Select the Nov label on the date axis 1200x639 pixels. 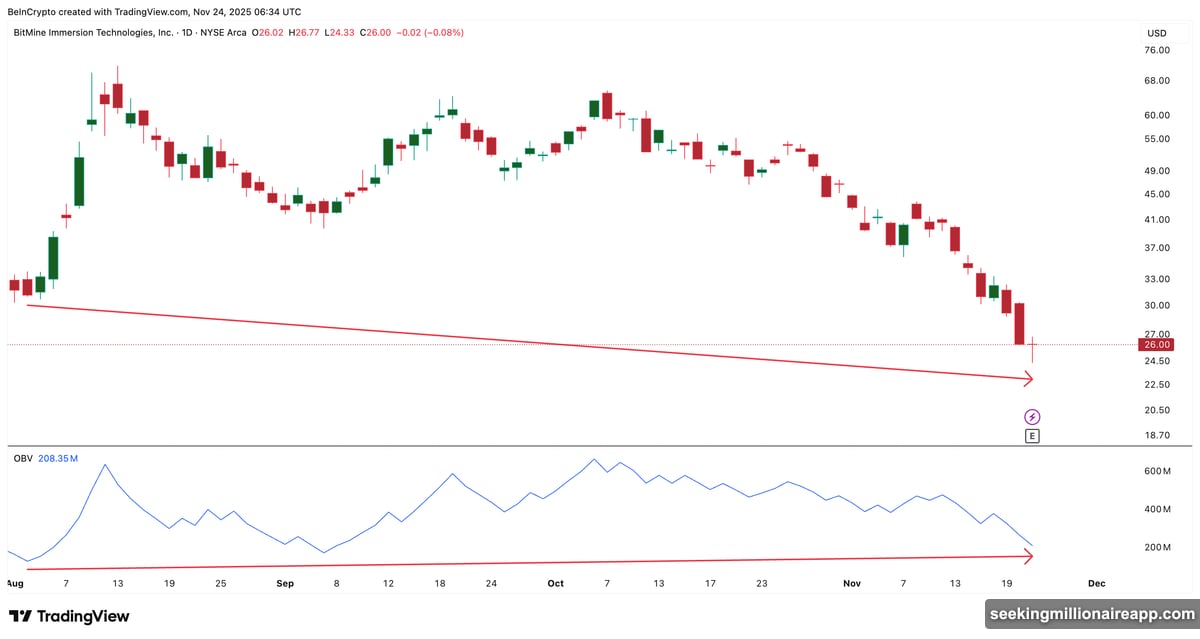[852, 582]
